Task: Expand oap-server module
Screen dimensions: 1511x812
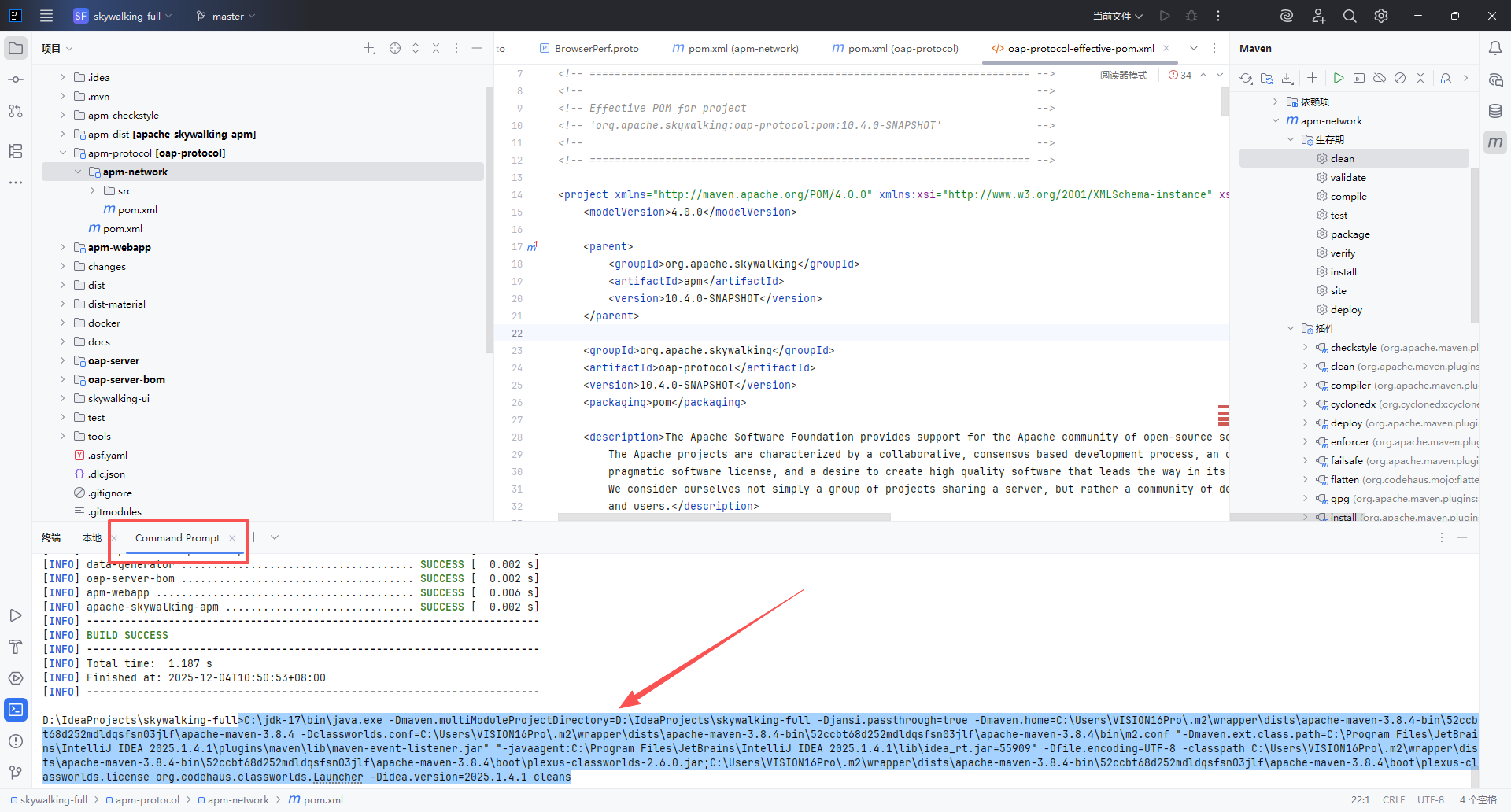Action: pyautogui.click(x=63, y=360)
